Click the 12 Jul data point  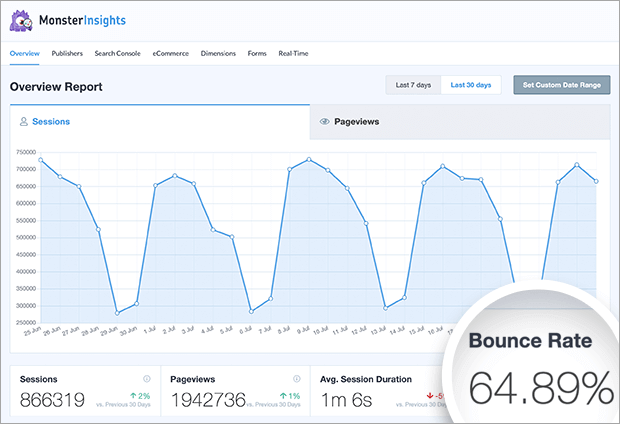click(366, 223)
